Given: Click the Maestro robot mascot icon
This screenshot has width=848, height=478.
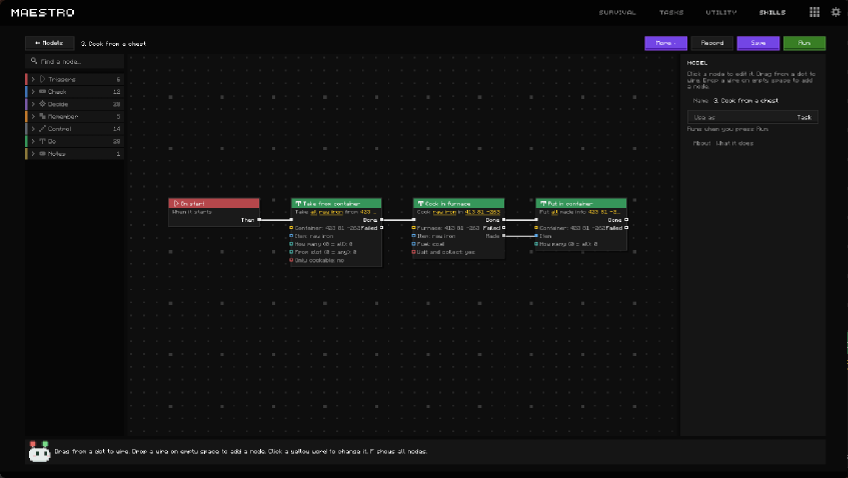Looking at the screenshot, I should click(x=39, y=452).
